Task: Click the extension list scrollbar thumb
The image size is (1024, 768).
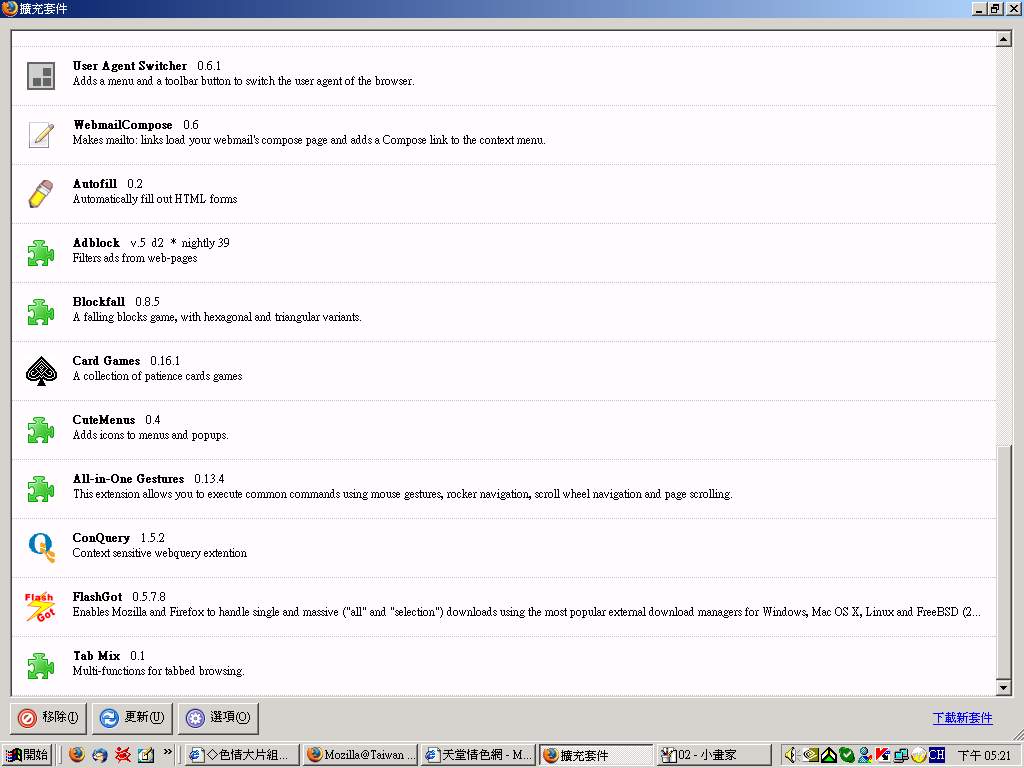Action: point(1004,562)
